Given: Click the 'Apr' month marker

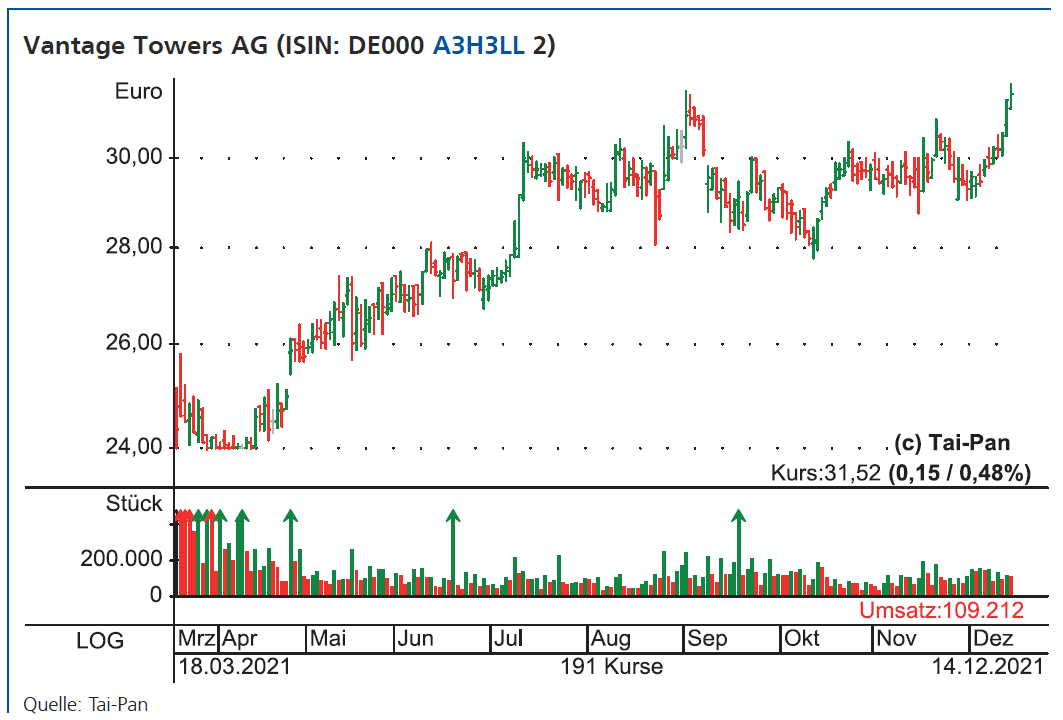Looking at the screenshot, I should coord(239,639).
